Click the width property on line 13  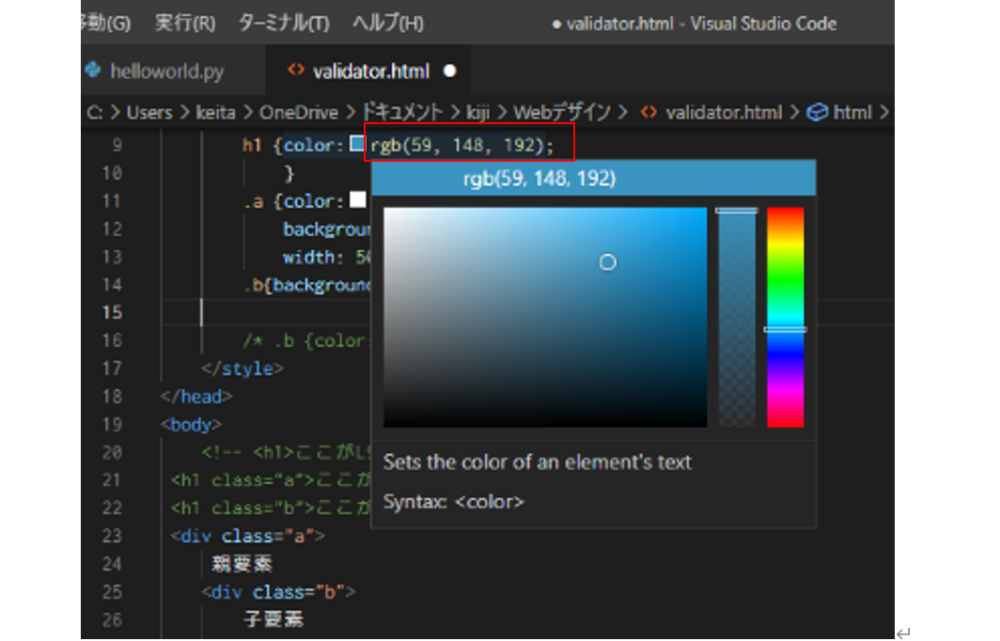(309, 257)
